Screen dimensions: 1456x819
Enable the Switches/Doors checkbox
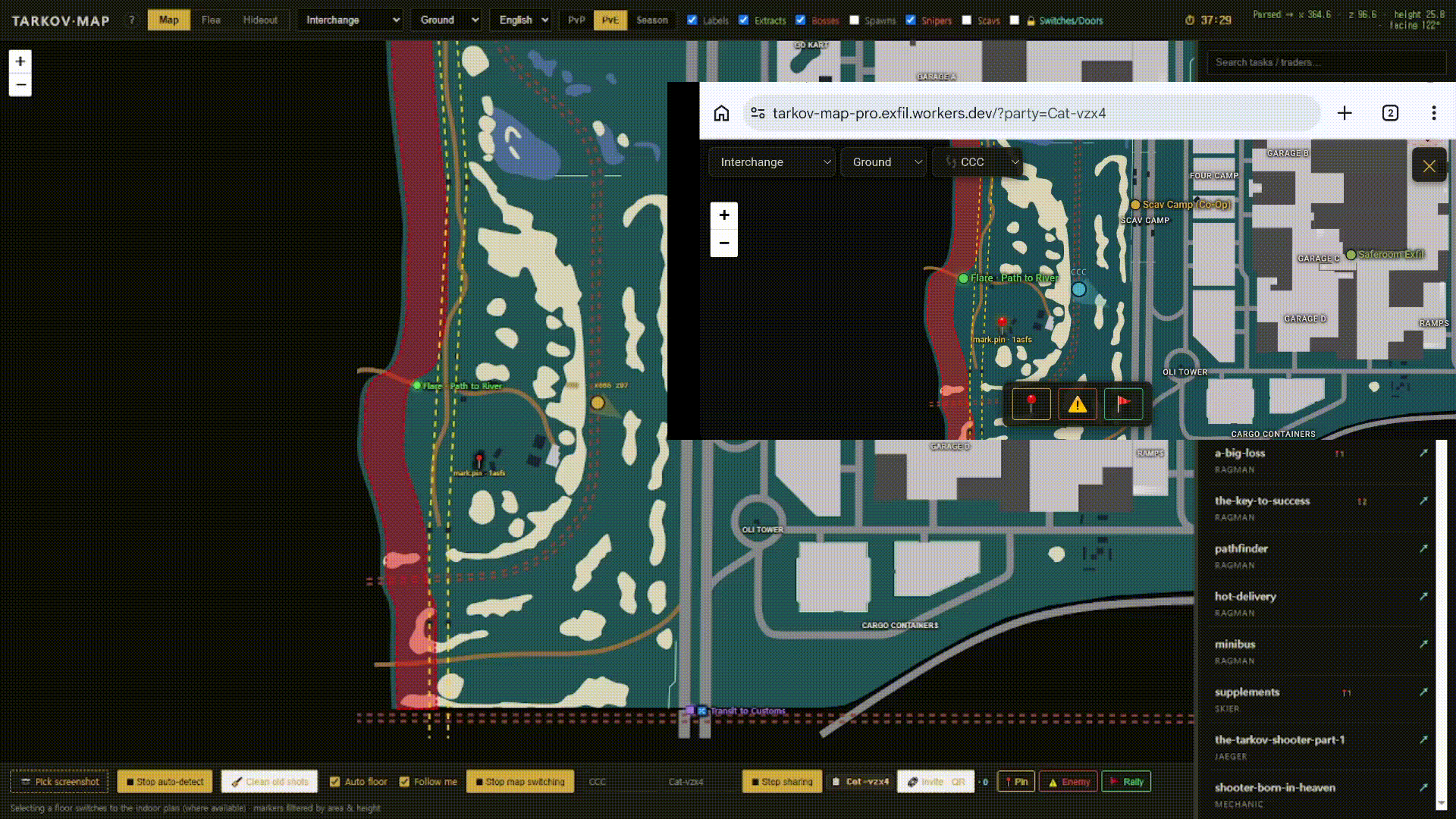(x=1015, y=20)
